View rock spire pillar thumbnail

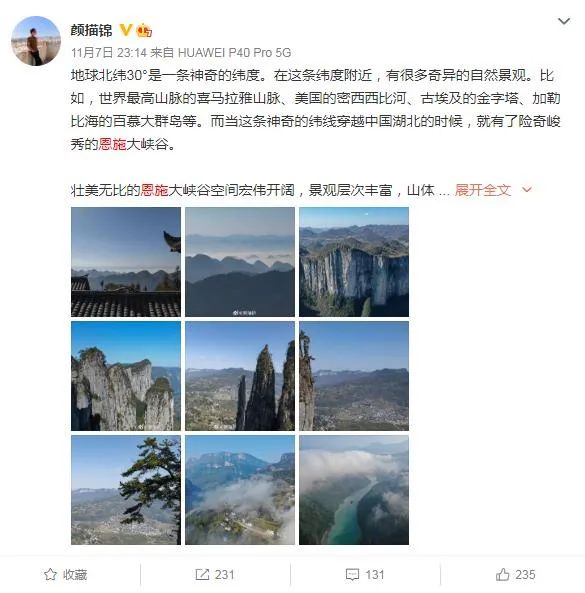[240, 376]
